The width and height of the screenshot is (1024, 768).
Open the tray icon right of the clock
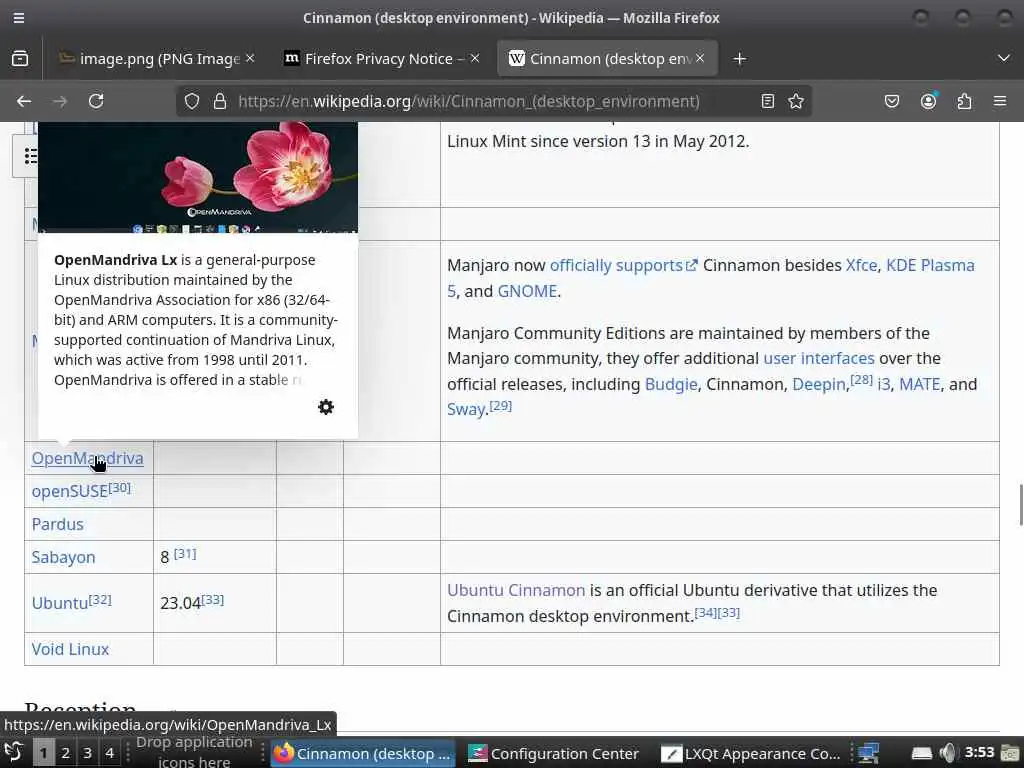point(1010,753)
